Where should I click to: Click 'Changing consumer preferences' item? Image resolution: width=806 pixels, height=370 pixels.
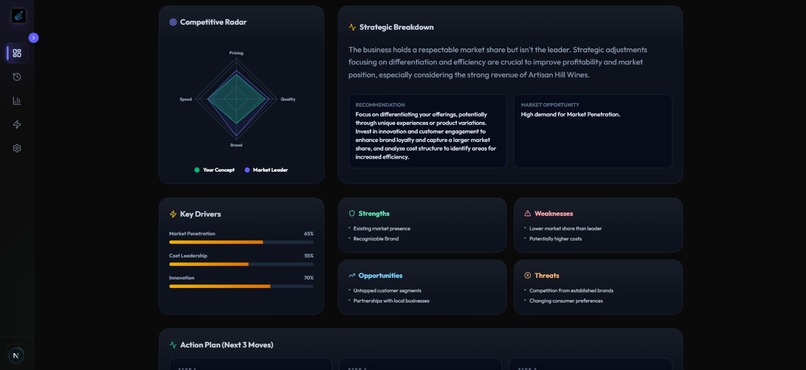(x=566, y=301)
